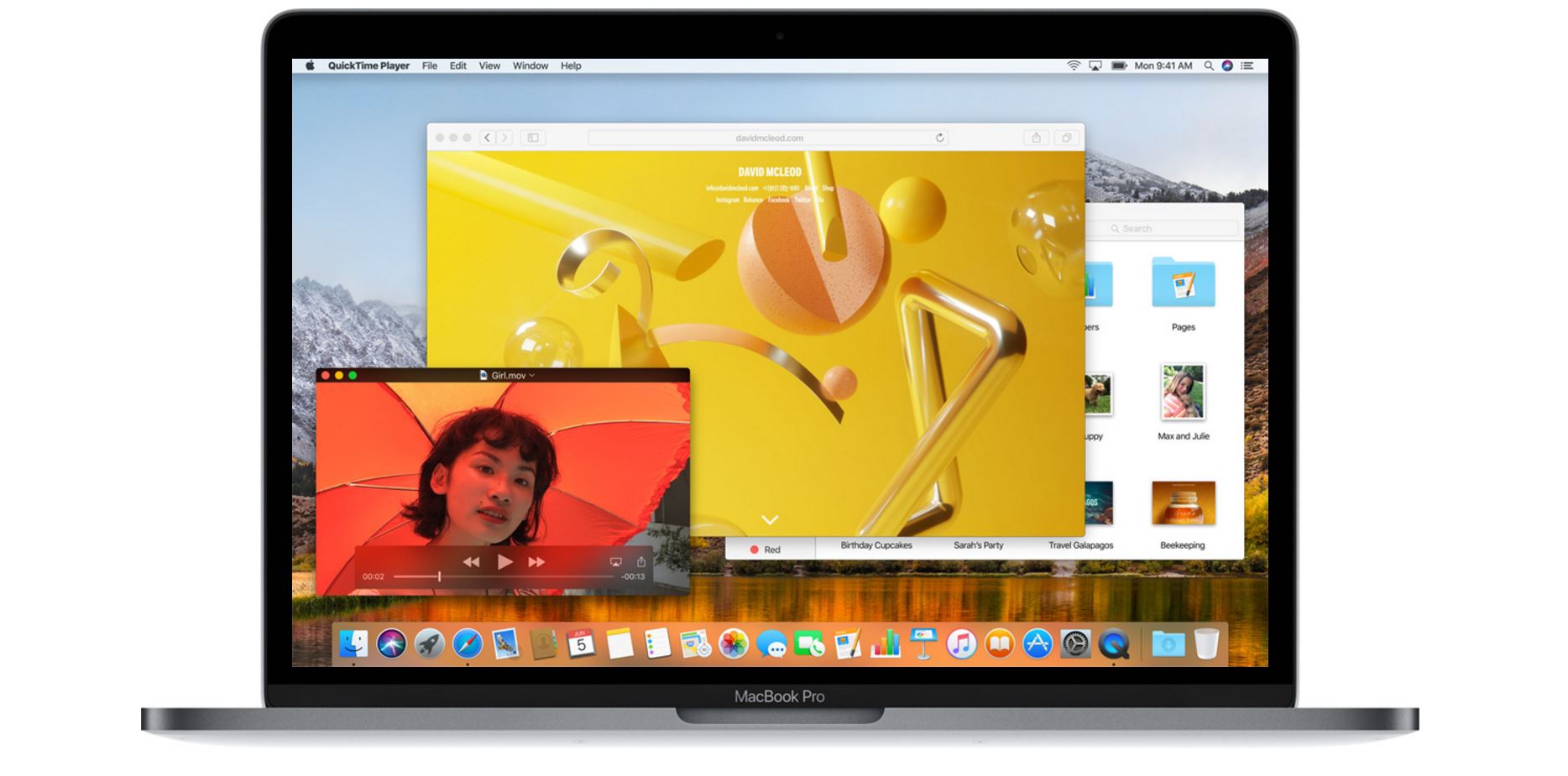This screenshot has width=1568, height=776.
Task: Click the Sarah's Party label in Finder
Action: (x=978, y=545)
